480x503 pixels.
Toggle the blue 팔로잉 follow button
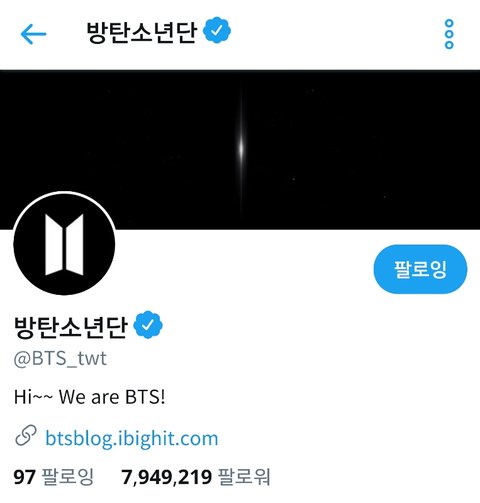[x=420, y=269]
